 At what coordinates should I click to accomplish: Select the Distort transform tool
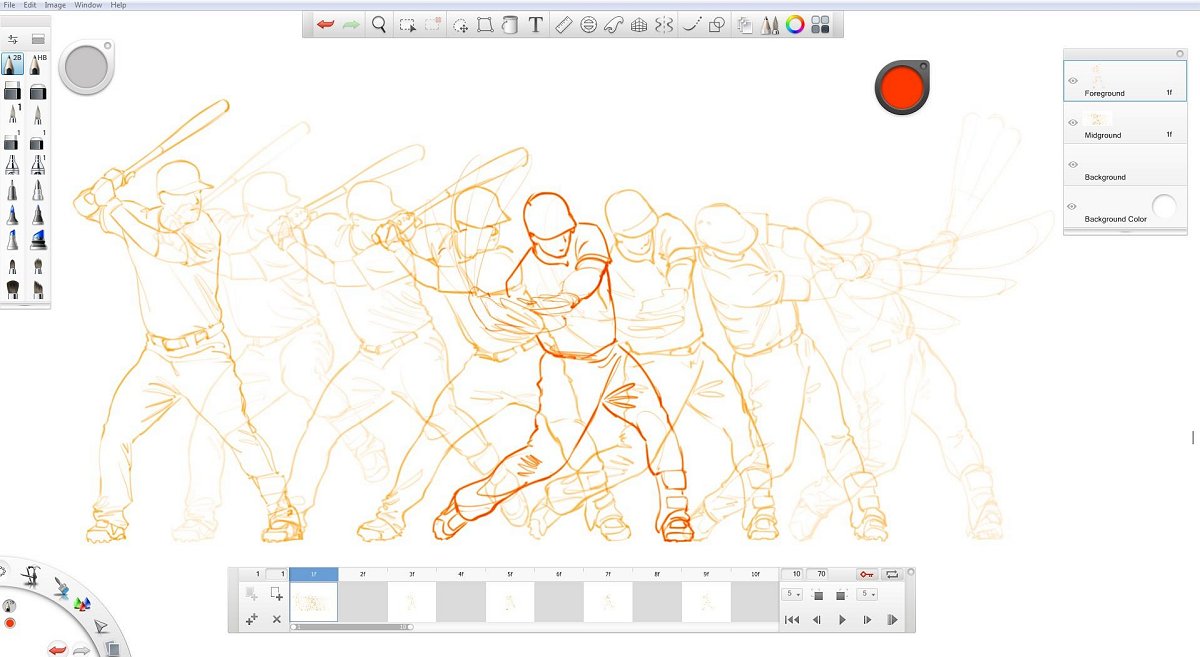point(485,26)
